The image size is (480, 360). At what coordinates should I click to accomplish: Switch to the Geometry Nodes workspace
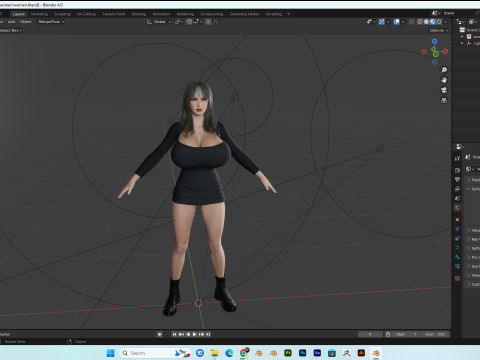click(x=244, y=14)
